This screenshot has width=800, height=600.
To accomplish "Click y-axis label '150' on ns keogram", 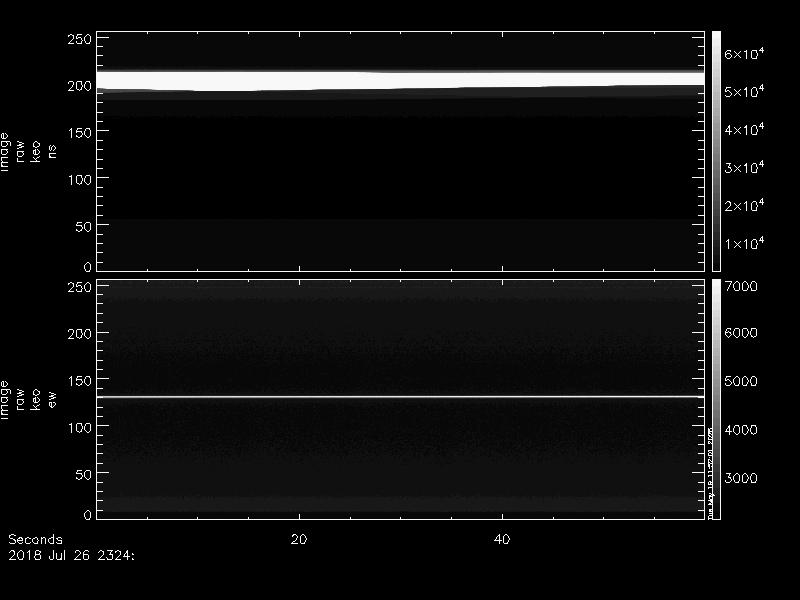I will (79, 133).
